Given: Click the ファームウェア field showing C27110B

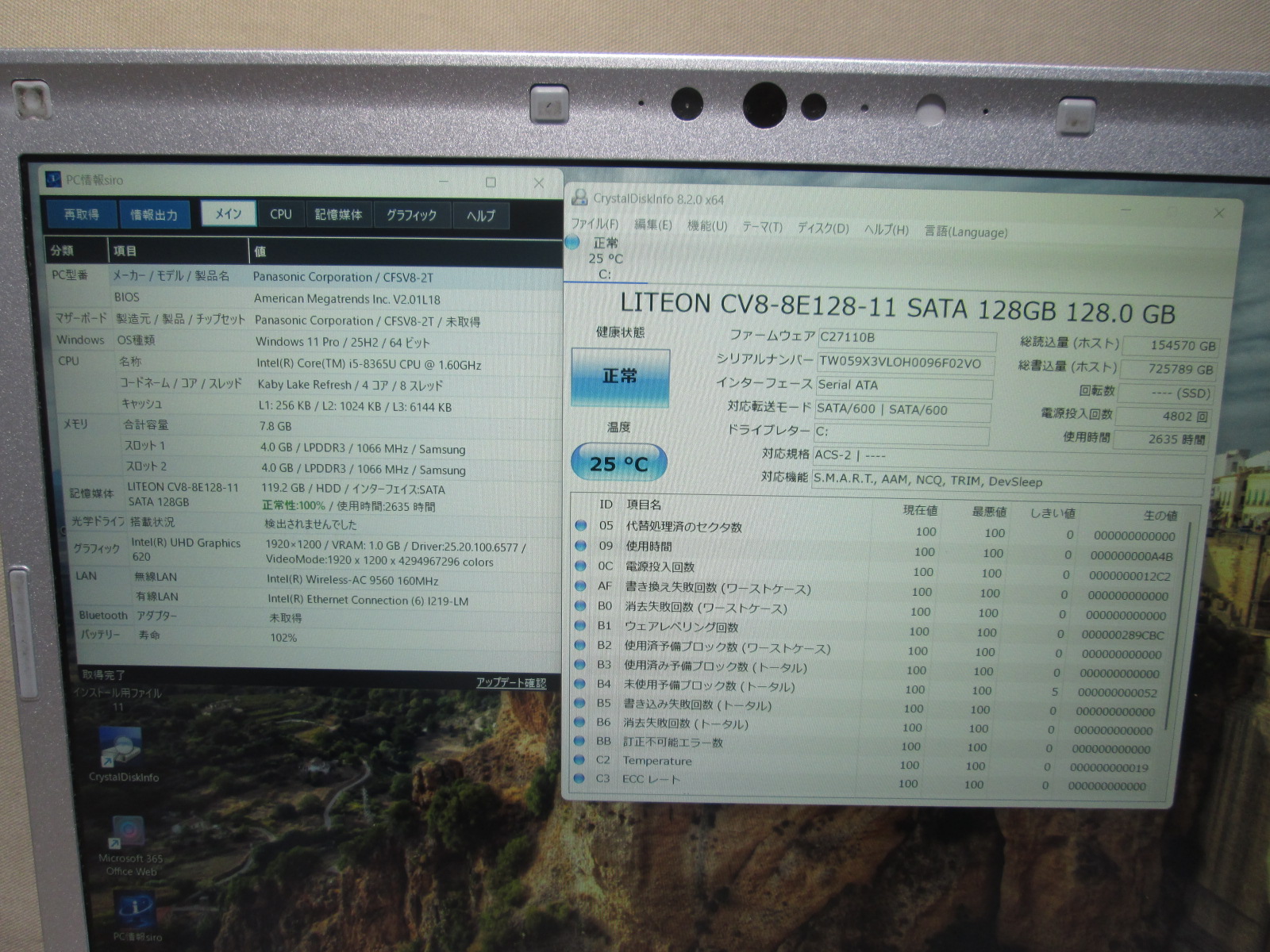Looking at the screenshot, I should (x=906, y=339).
